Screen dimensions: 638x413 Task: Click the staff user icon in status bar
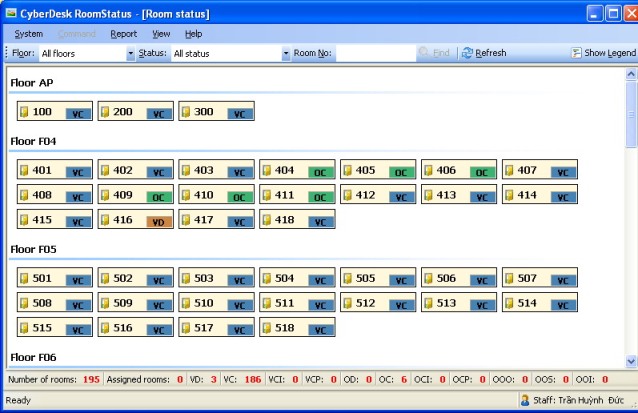click(524, 400)
